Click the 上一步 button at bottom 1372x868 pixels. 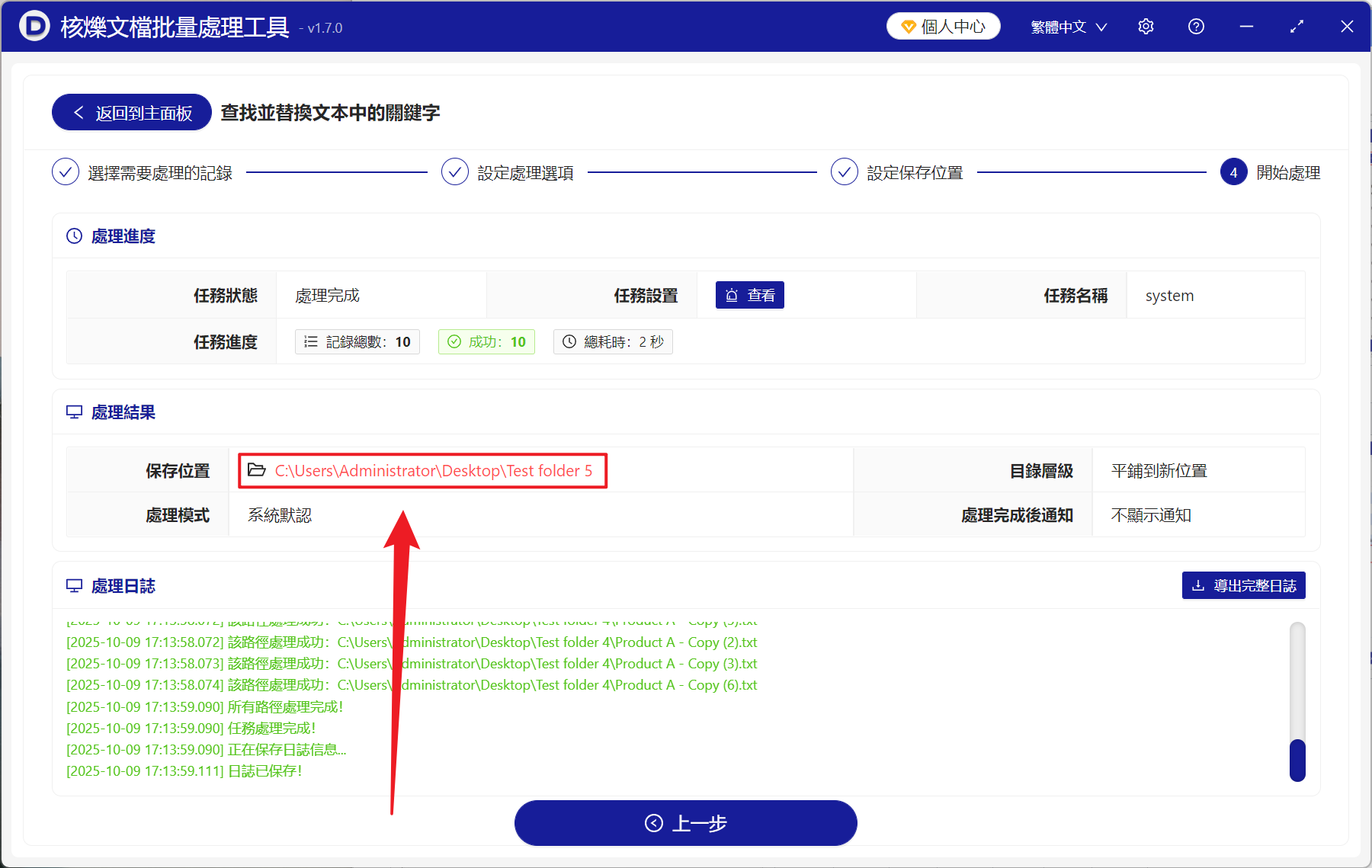point(685,823)
